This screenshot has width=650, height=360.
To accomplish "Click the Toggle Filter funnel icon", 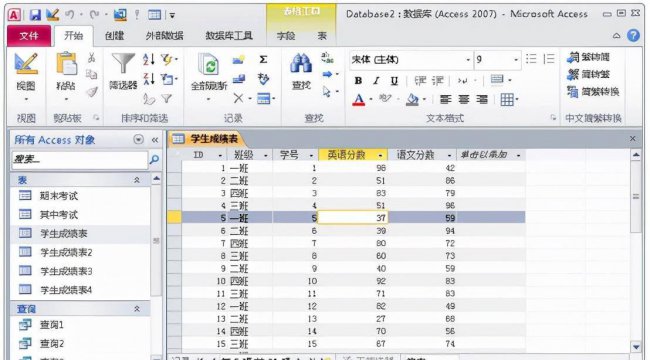I will point(166,98).
